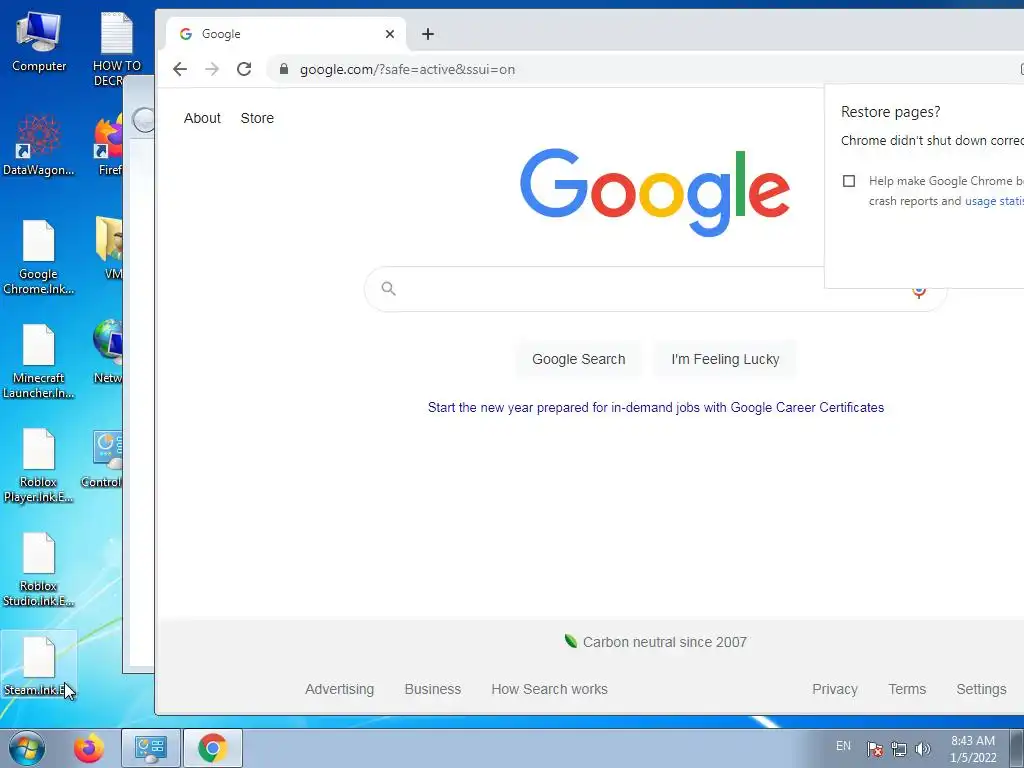Select the Roblox Player.lnk file icon

pos(39,466)
